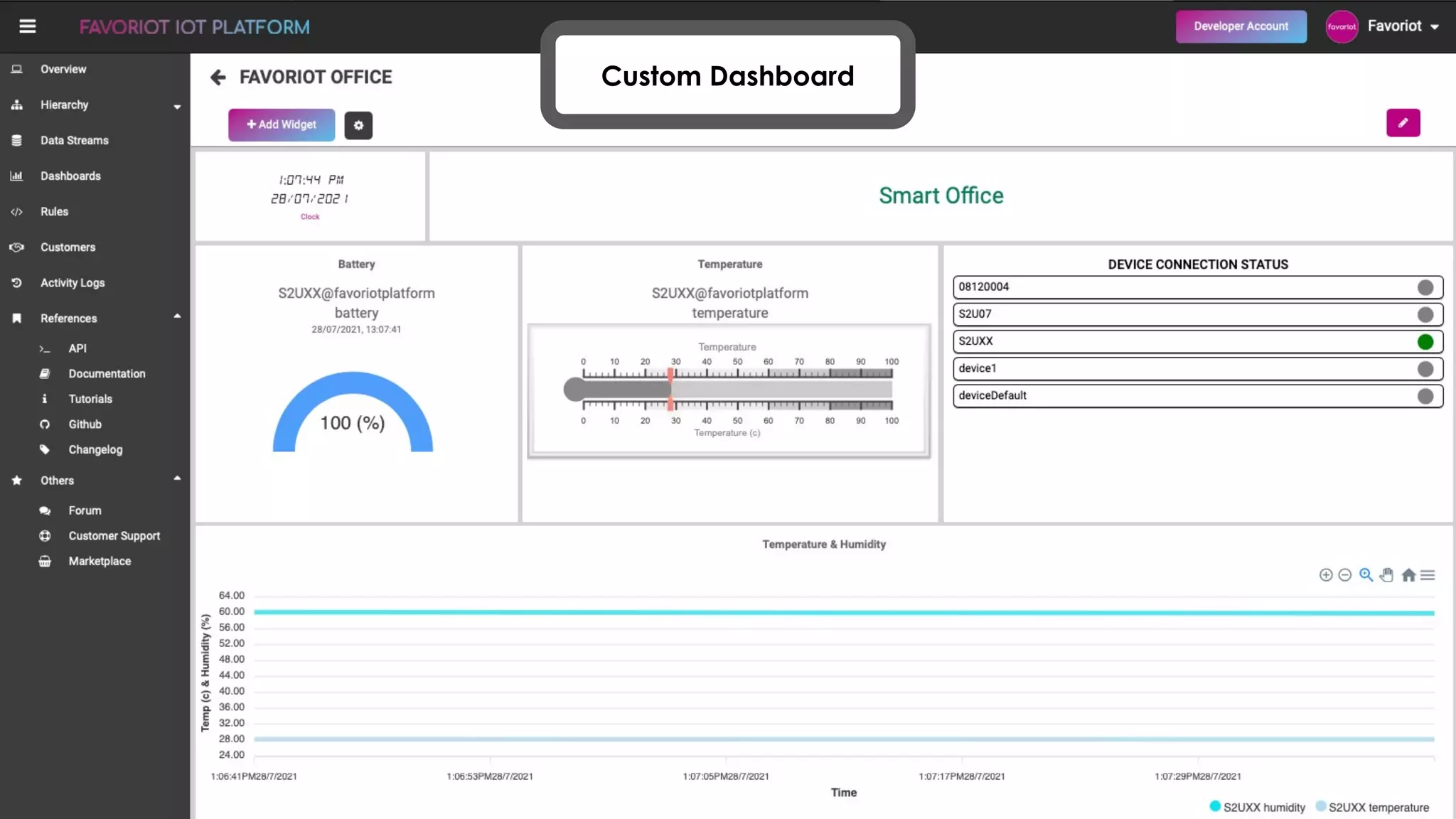Click the temperature linear gauge marker
This screenshot has height=819, width=1456.
tap(670, 389)
